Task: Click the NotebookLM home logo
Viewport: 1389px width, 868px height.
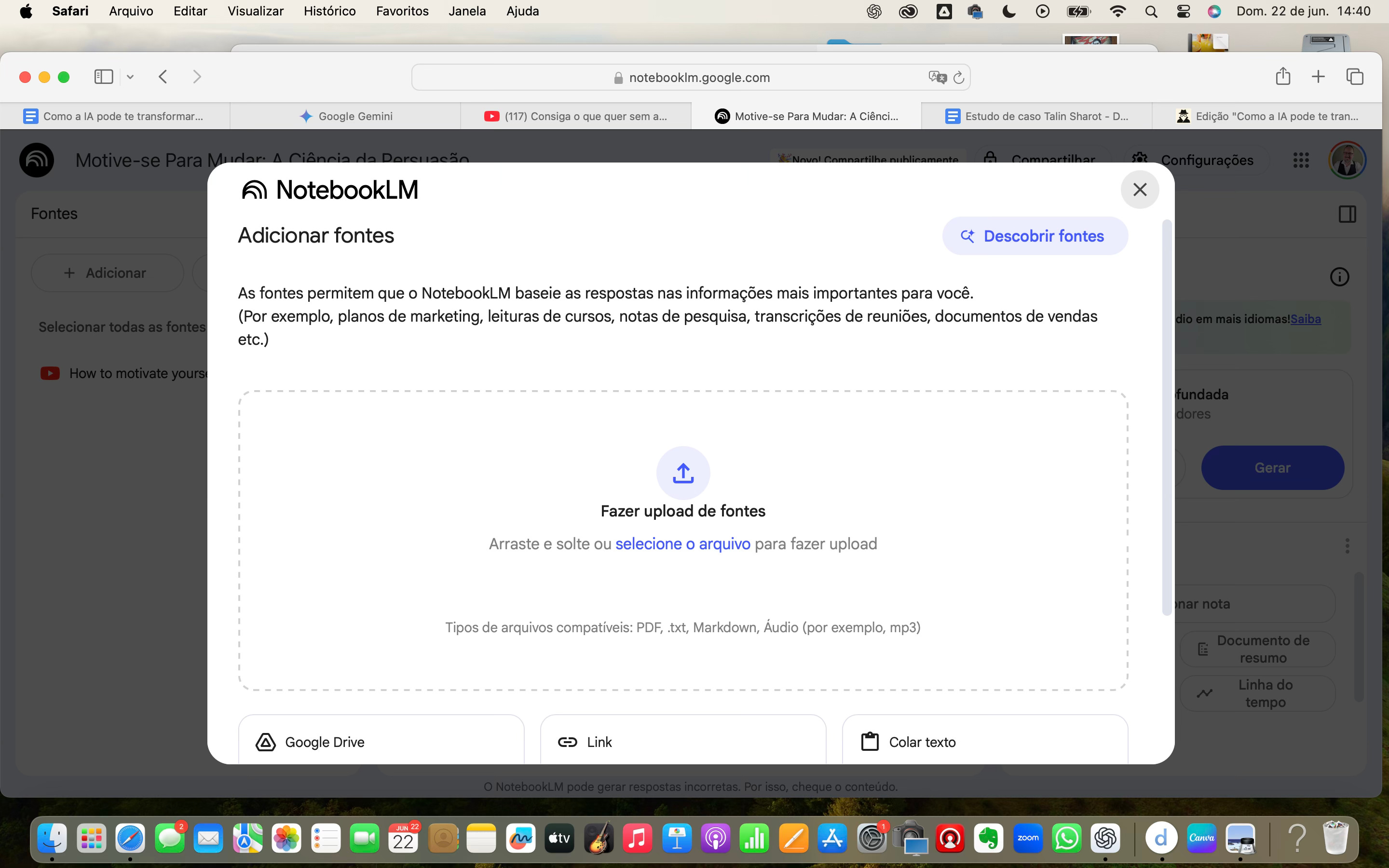Action: 37,160
